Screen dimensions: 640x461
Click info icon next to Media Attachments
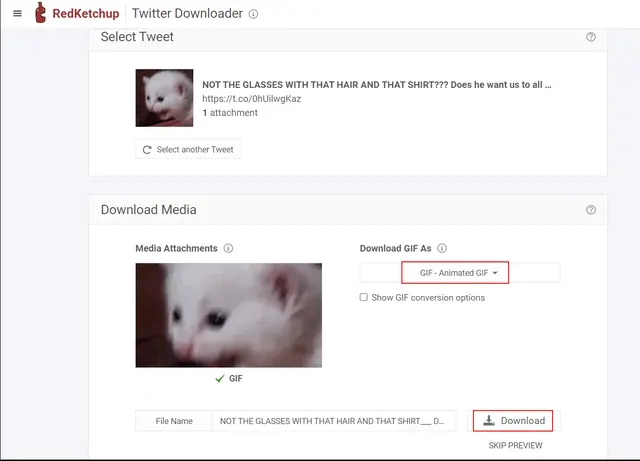click(x=228, y=248)
